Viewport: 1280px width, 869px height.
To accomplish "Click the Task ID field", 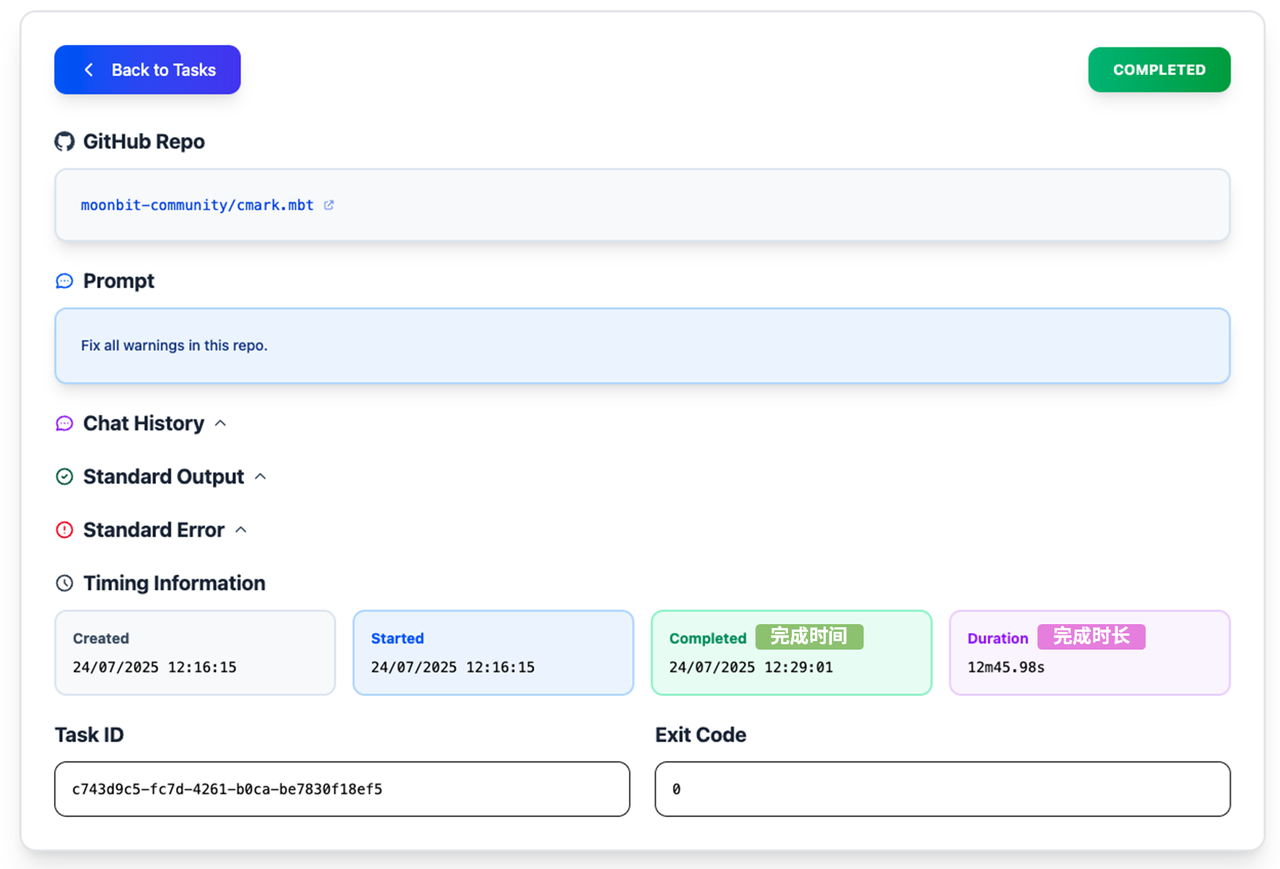I will tap(342, 789).
